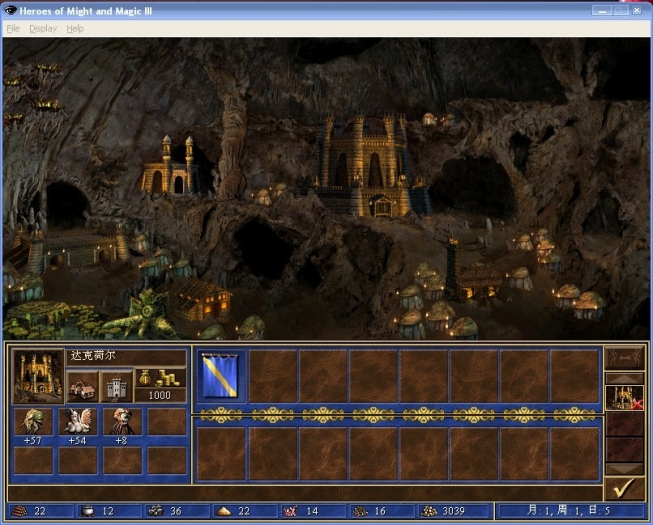653x525 pixels.
Task: Close the Heroes of Might and Magic window
Action: (637, 10)
